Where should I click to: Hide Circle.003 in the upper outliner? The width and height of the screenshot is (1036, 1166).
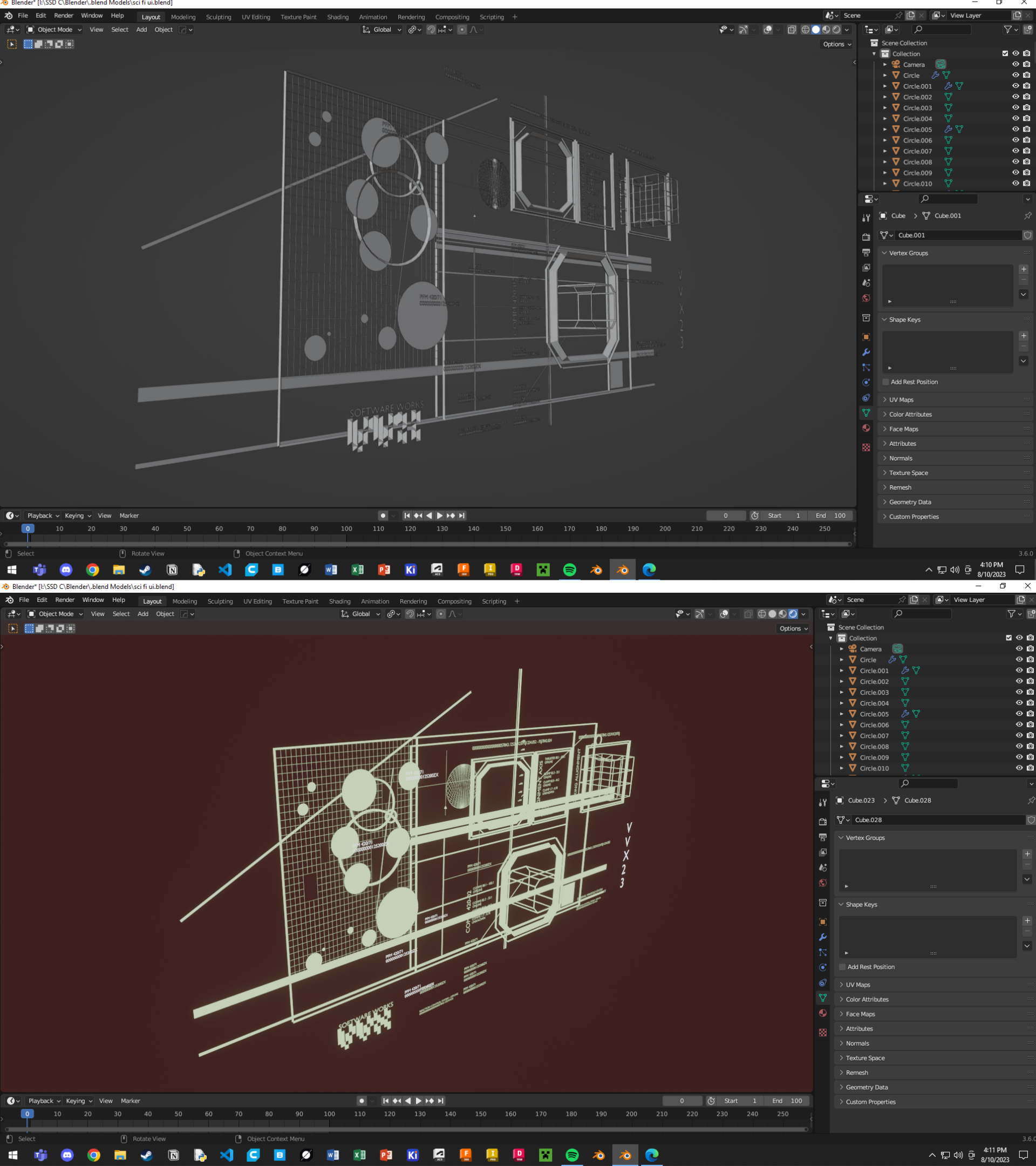(x=1015, y=108)
